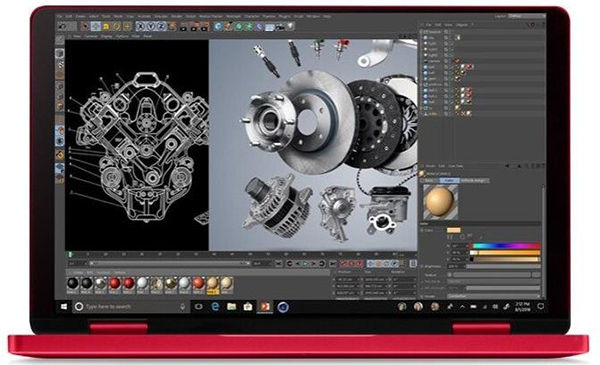The height and width of the screenshot is (365, 600).
Task: Open the Layout dropdown at the top right
Action: tap(527, 16)
